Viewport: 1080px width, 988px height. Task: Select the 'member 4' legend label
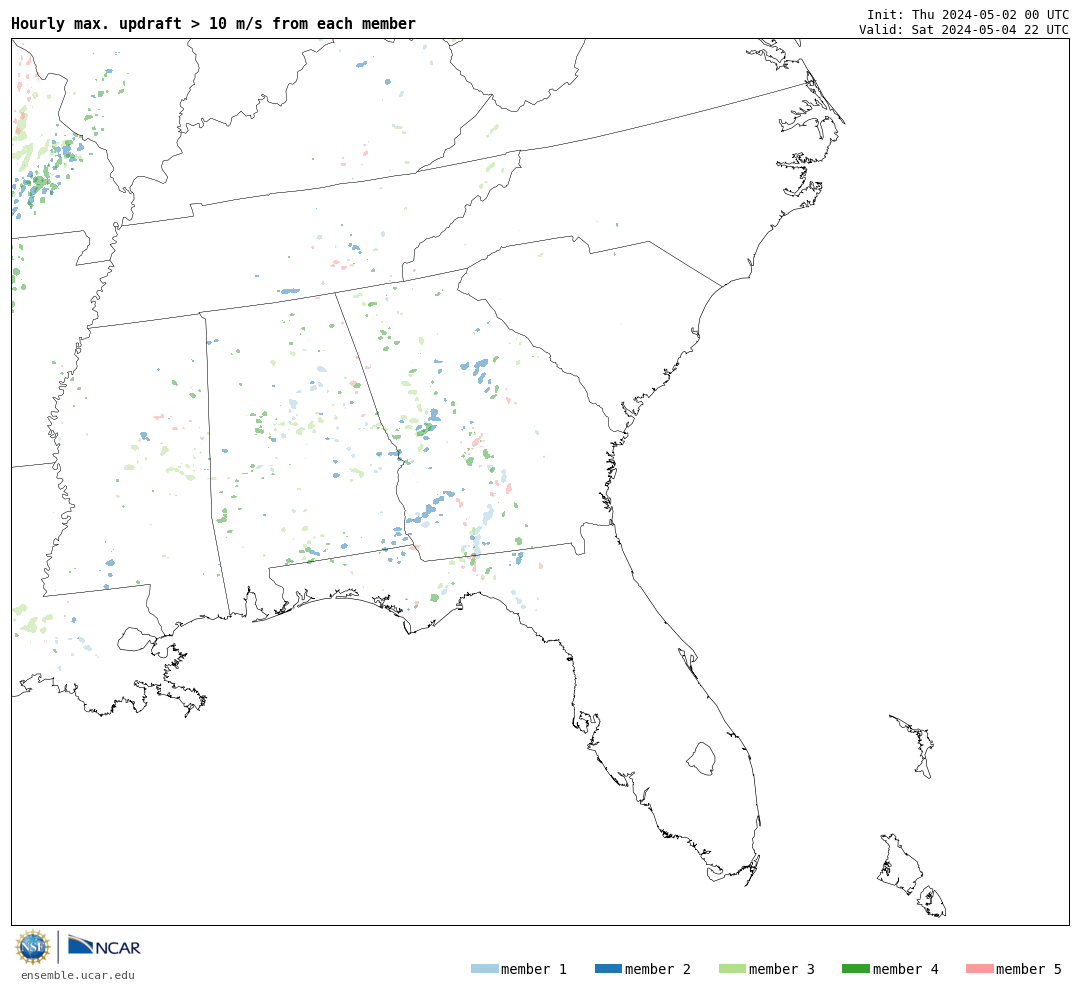pos(905,969)
